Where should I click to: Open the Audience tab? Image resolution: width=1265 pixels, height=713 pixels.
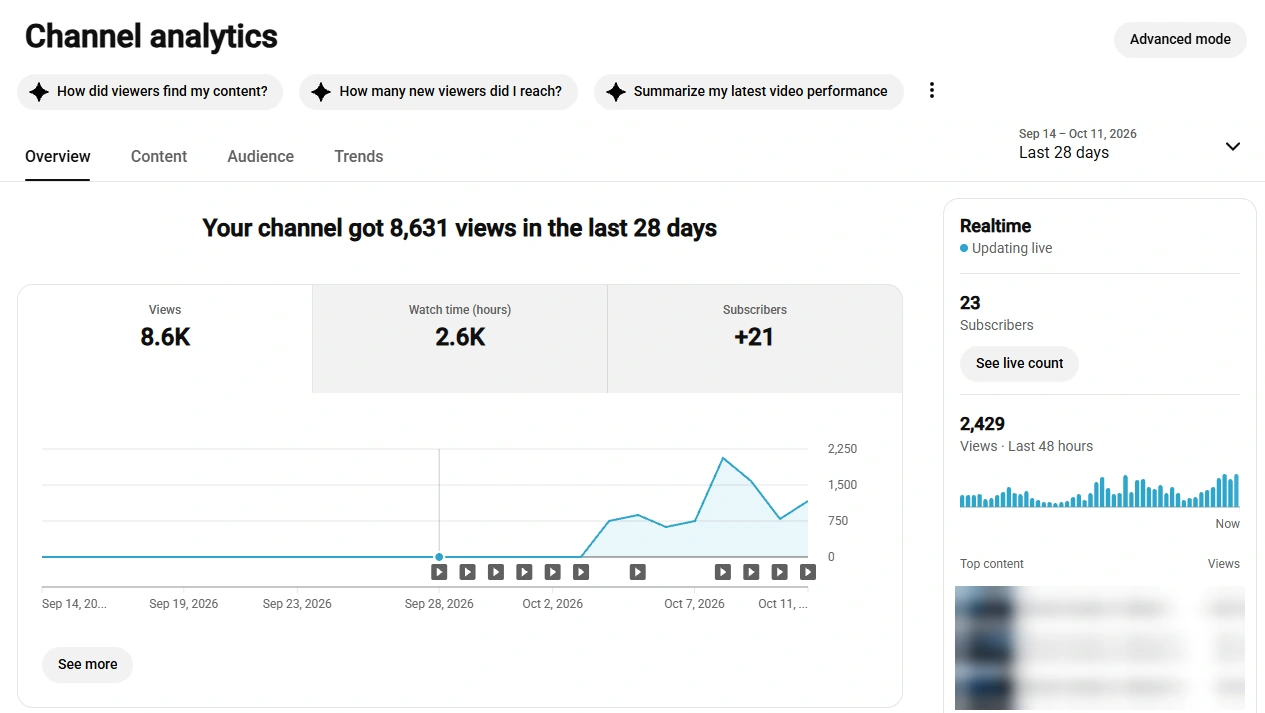coord(260,157)
